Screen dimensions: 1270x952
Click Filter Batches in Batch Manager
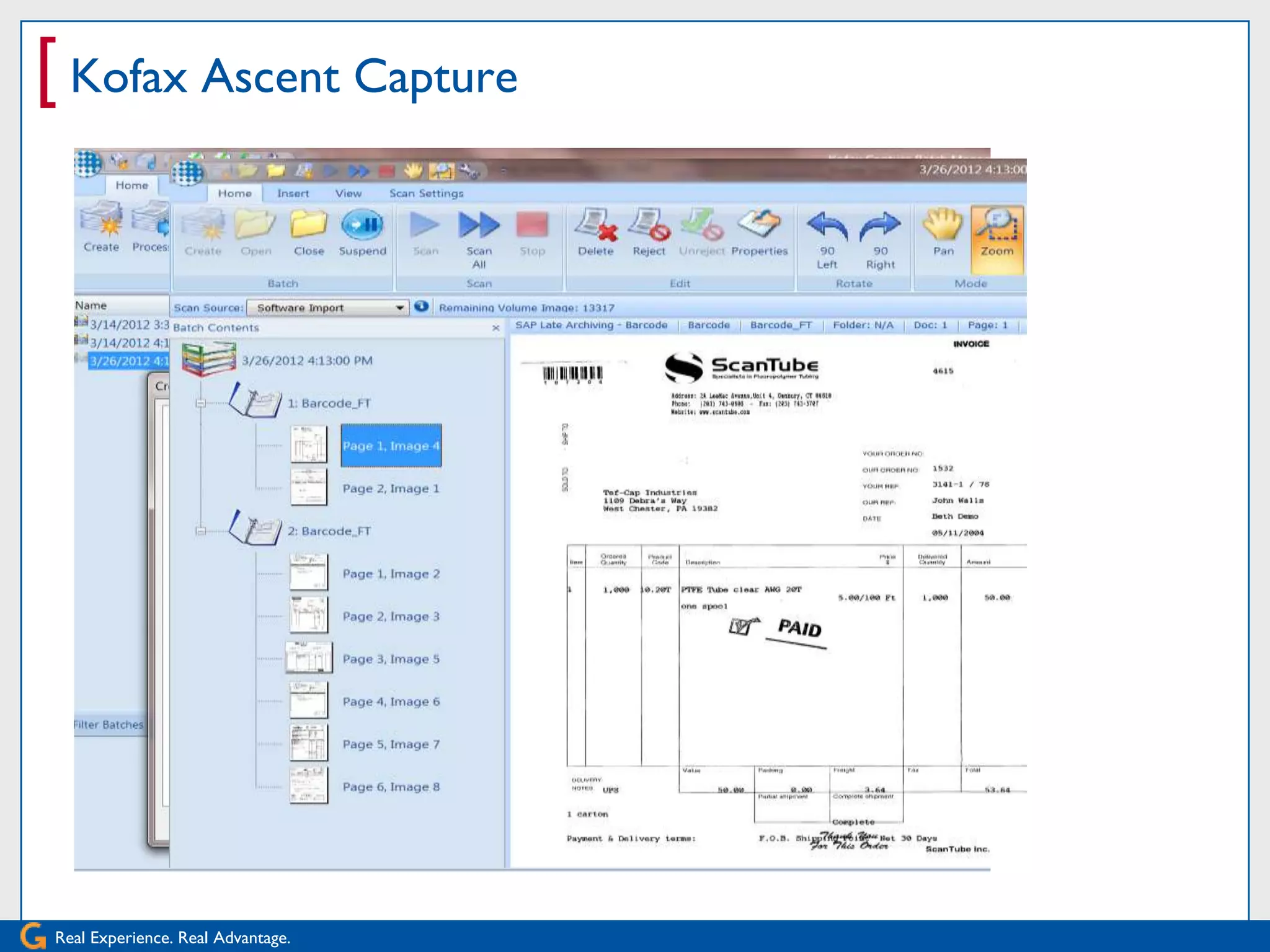pyautogui.click(x=108, y=725)
